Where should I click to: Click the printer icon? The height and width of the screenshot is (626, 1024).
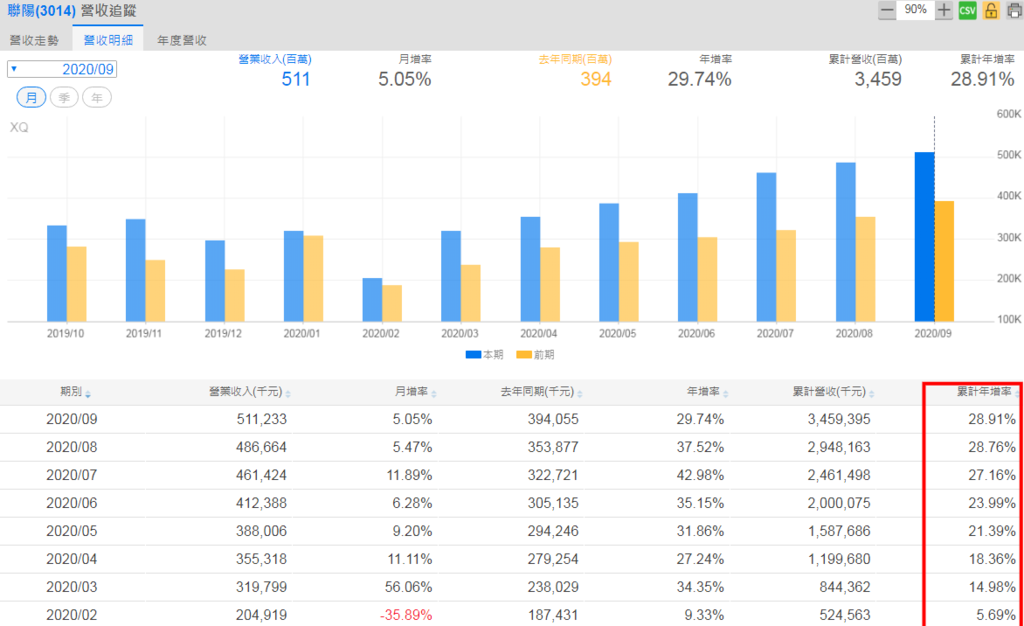(x=1014, y=10)
